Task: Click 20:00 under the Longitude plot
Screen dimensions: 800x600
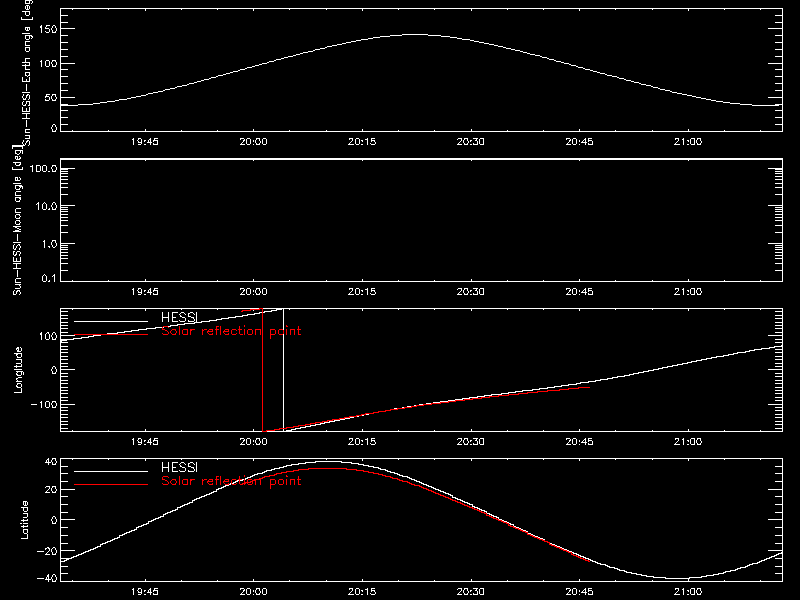Action: (x=254, y=441)
